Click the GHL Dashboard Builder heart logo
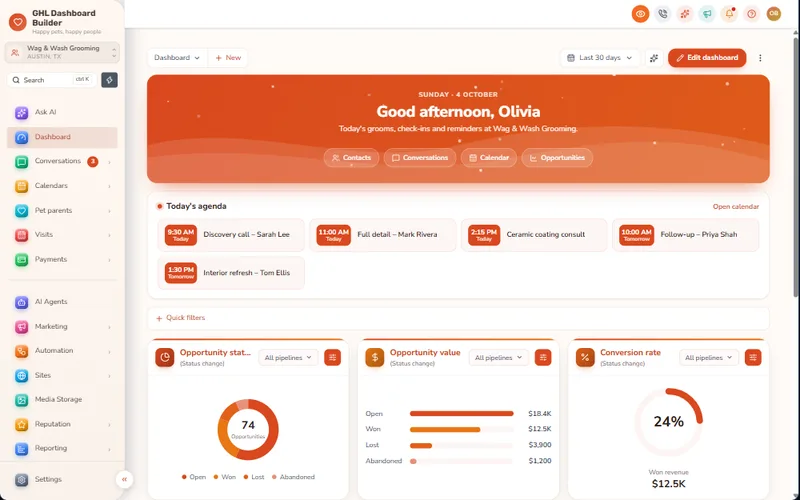The image size is (800, 500). (18, 22)
